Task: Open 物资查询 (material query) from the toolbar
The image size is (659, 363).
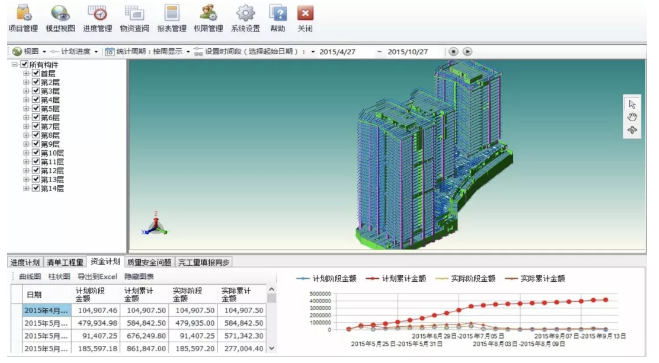Action: pos(134,18)
